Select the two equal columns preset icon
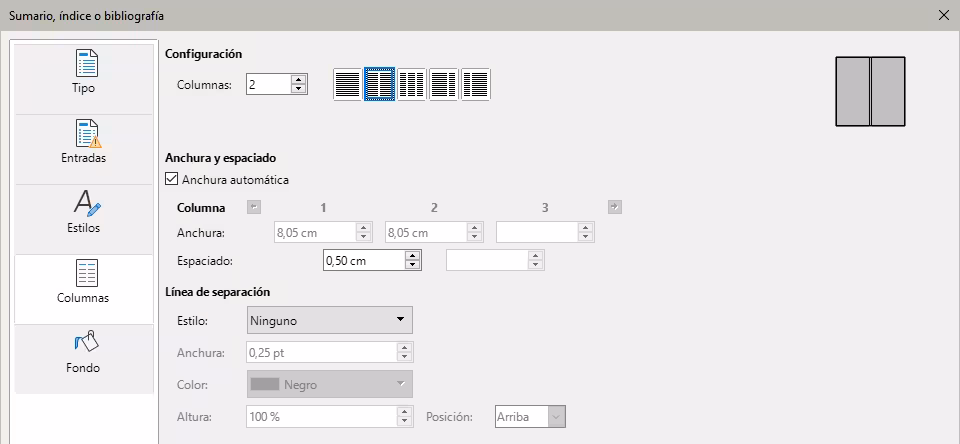This screenshot has width=960, height=444. click(x=379, y=85)
